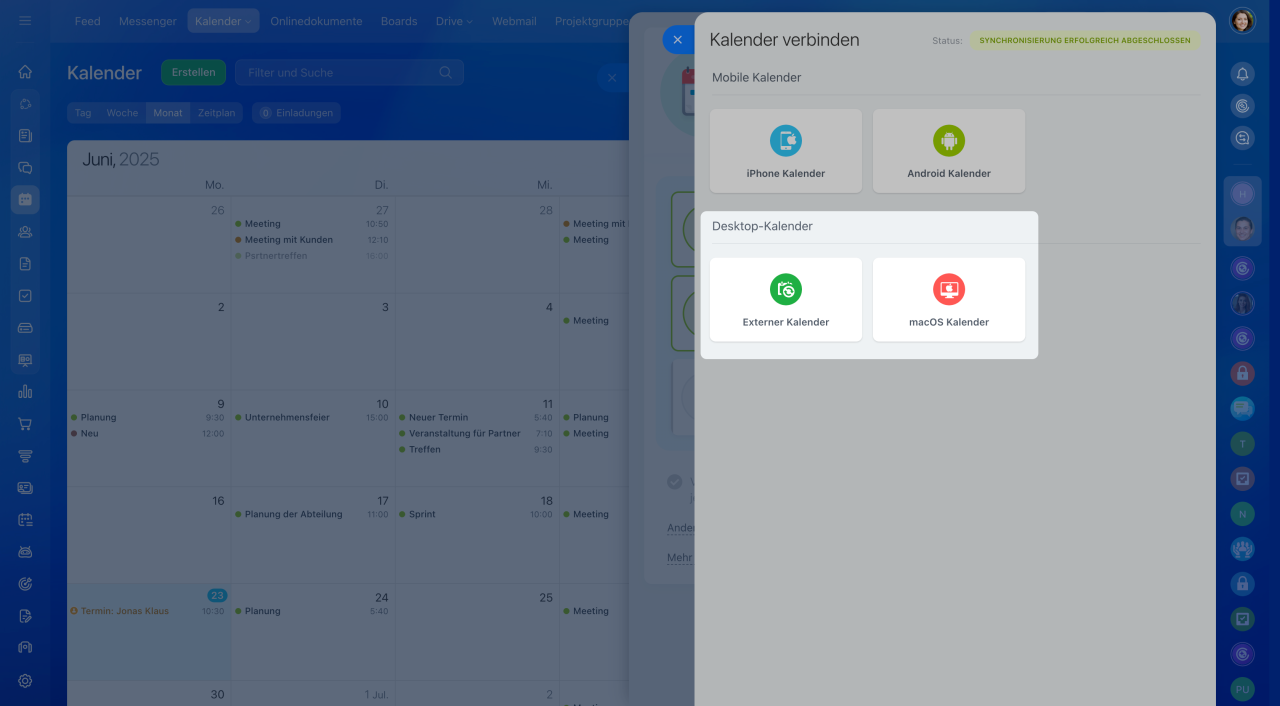Select the 'T' avatar in right sidebar
Screen dimensions: 1280x706
[1242, 443]
